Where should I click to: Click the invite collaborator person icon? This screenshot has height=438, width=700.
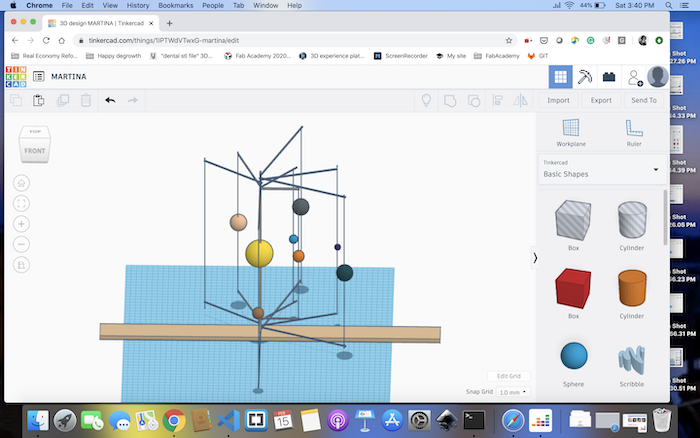point(634,77)
